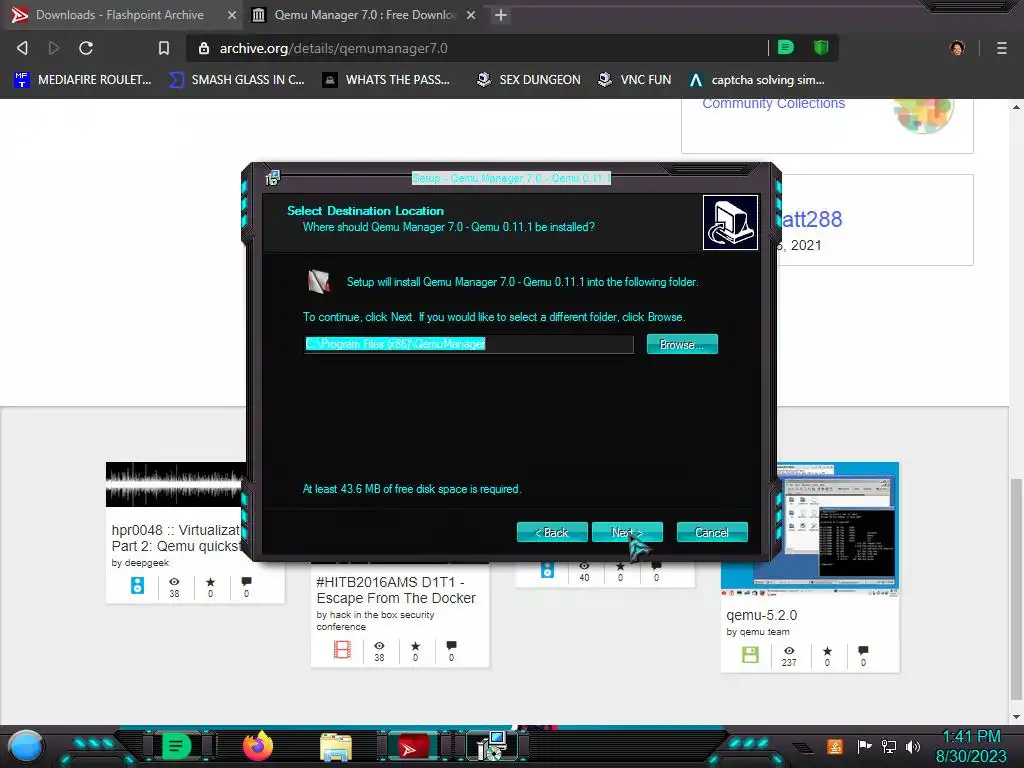Reload the archive.org page

[86, 48]
